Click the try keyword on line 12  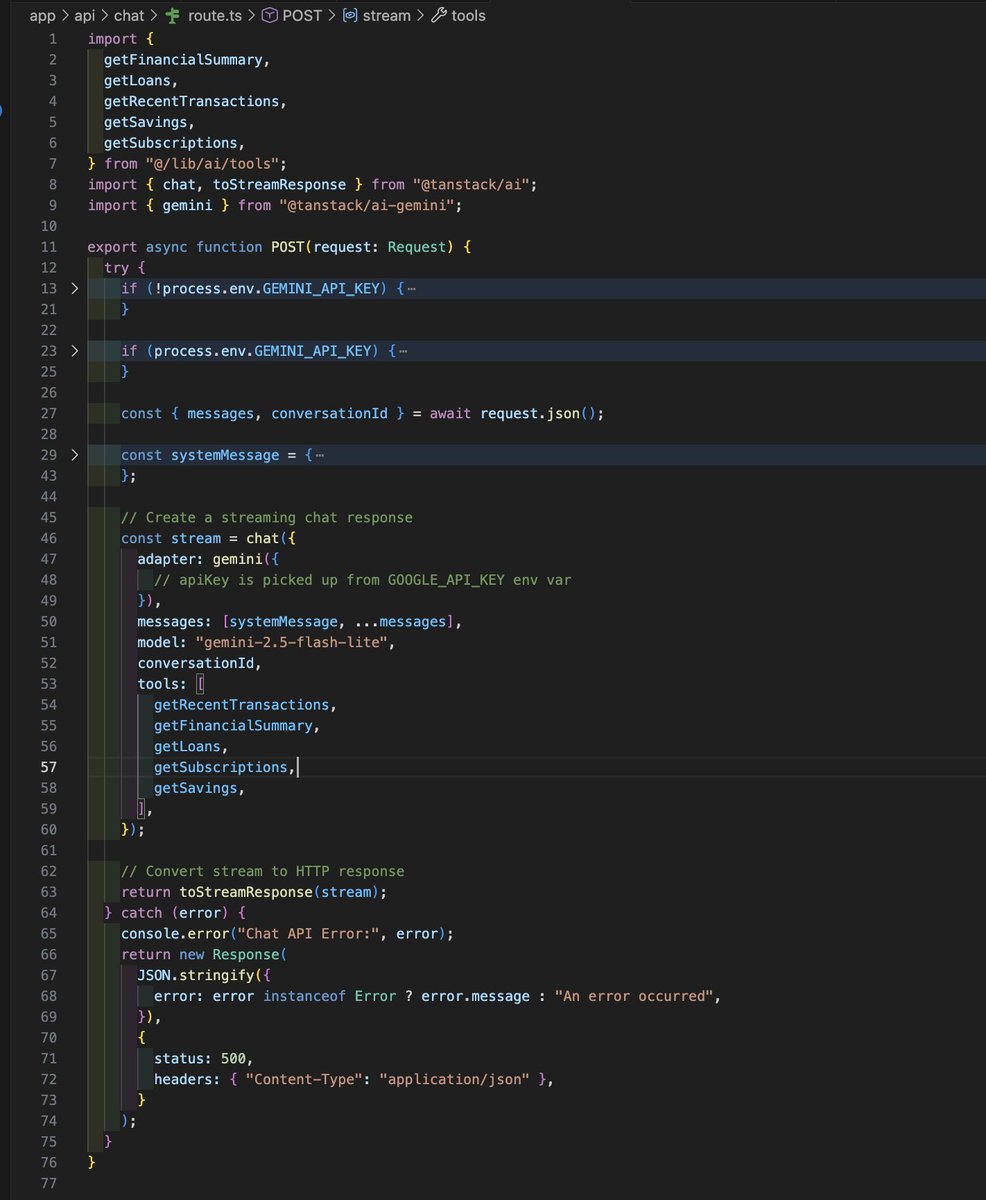coord(116,267)
